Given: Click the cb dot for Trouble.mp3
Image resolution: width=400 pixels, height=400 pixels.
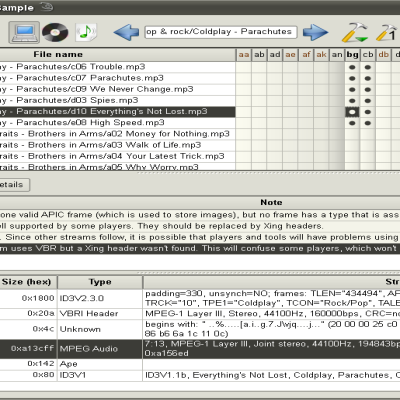Looking at the screenshot, I should 368,67.
